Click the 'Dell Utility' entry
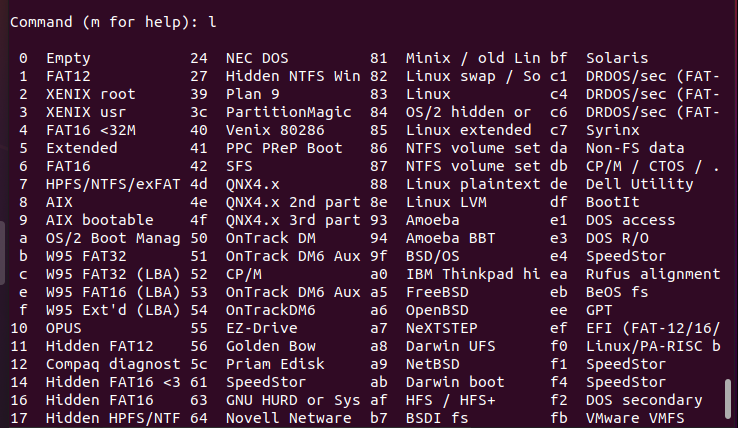Screen dimensions: 738x428 coord(640,184)
